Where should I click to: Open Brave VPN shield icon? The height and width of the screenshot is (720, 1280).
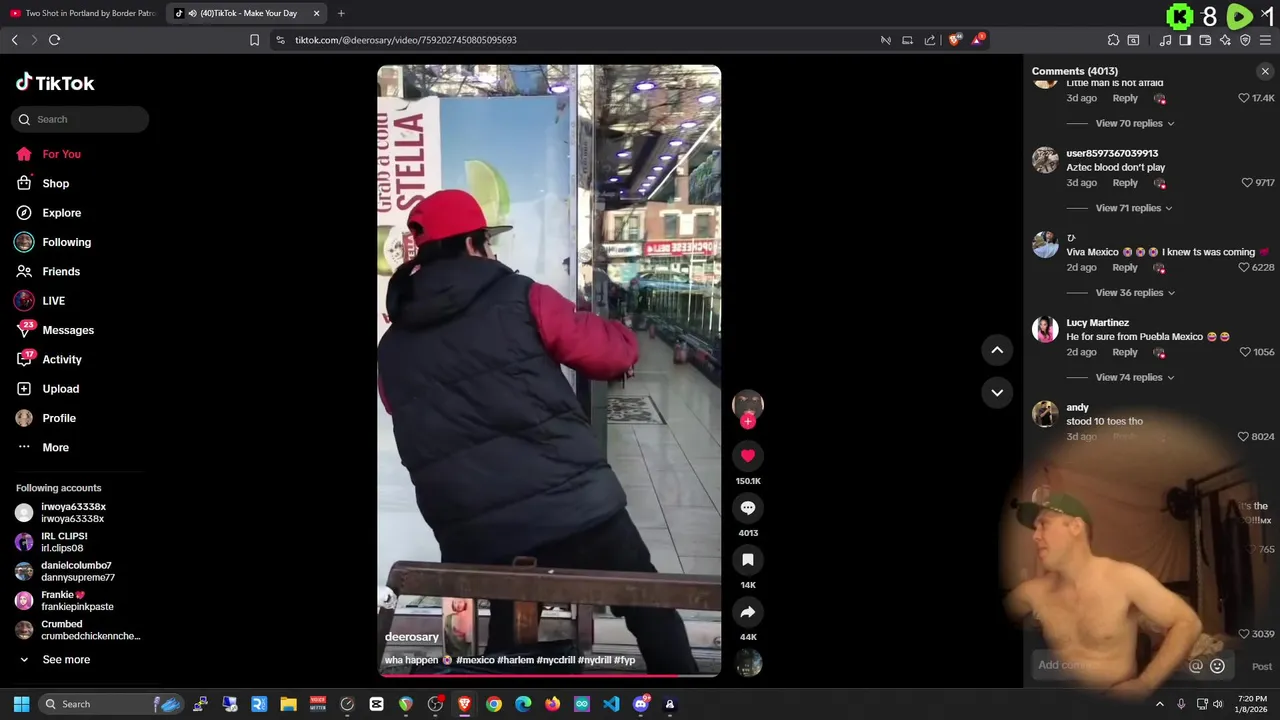(x=1245, y=40)
